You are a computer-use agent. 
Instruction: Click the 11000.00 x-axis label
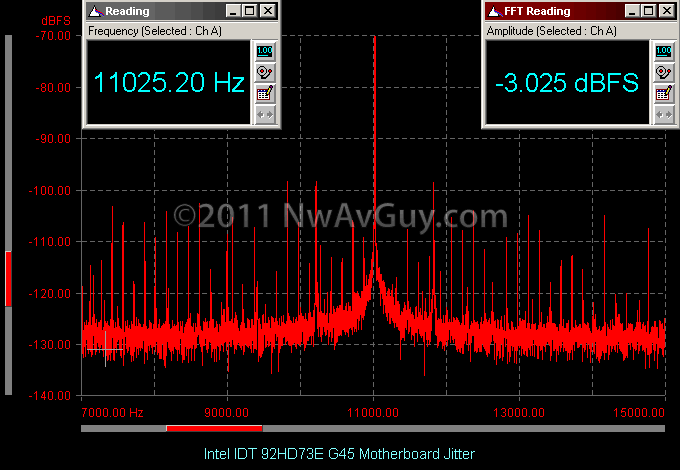point(373,412)
